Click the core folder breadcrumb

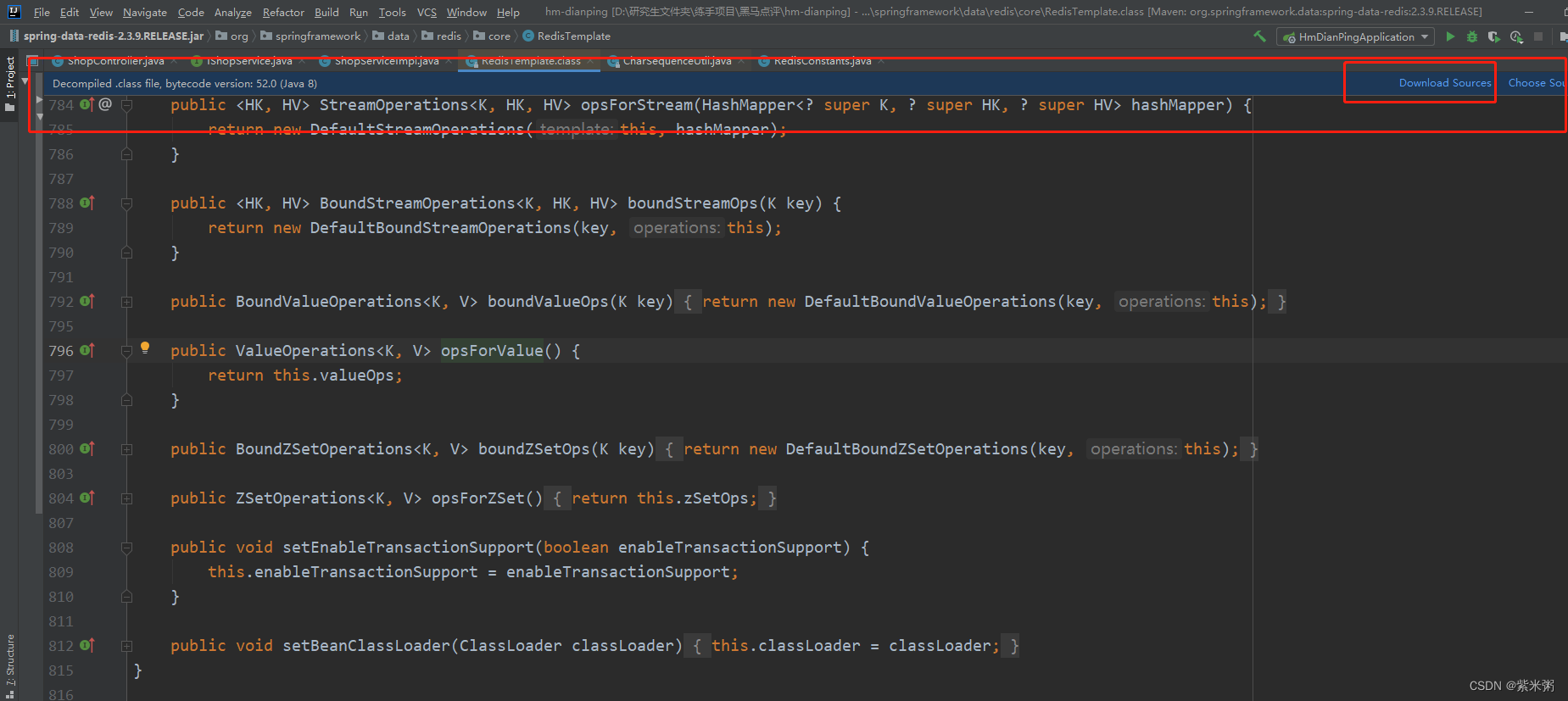(x=492, y=36)
